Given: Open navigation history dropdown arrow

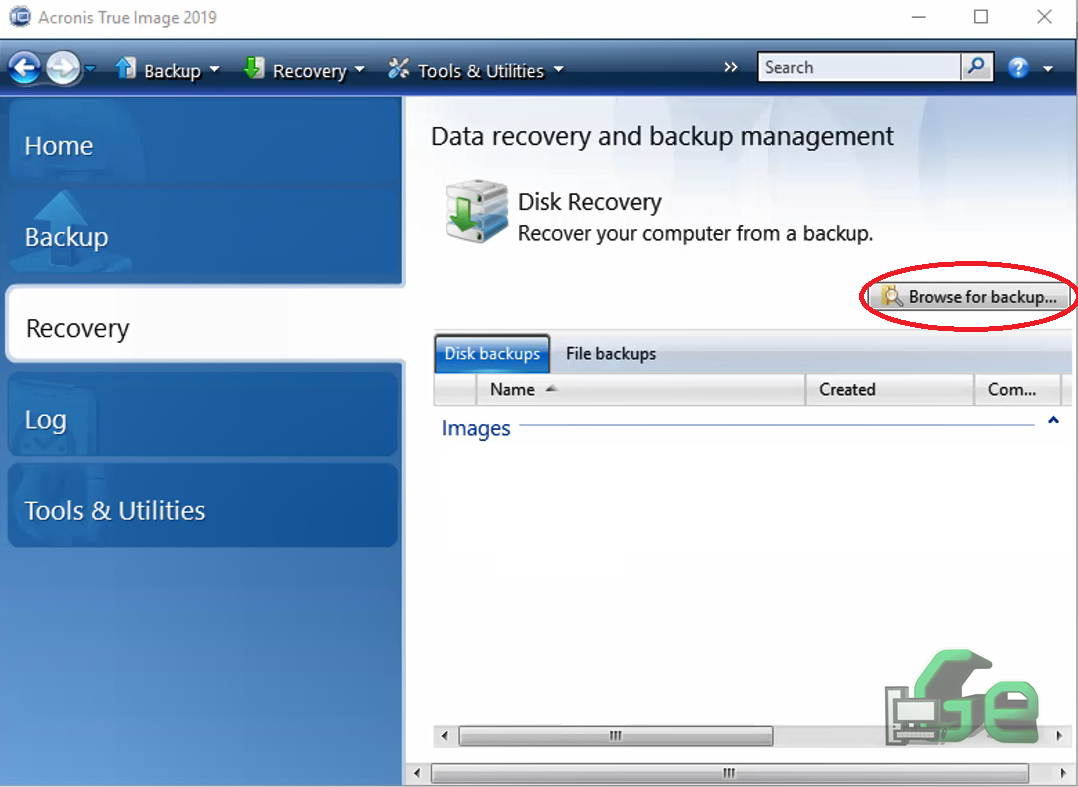Looking at the screenshot, I should coord(90,69).
